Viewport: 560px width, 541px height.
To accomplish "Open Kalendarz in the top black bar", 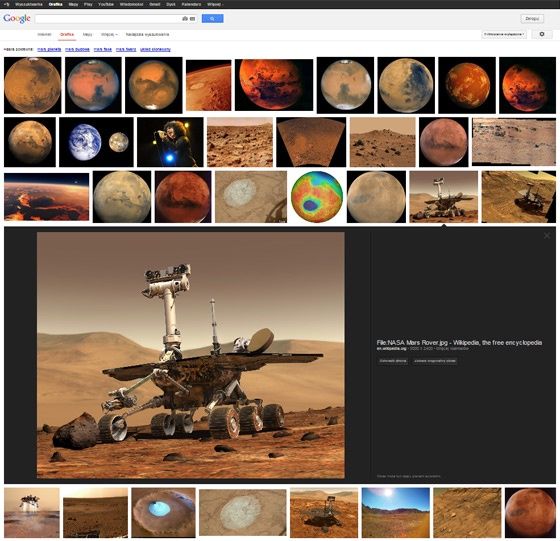I will click(x=191, y=4).
